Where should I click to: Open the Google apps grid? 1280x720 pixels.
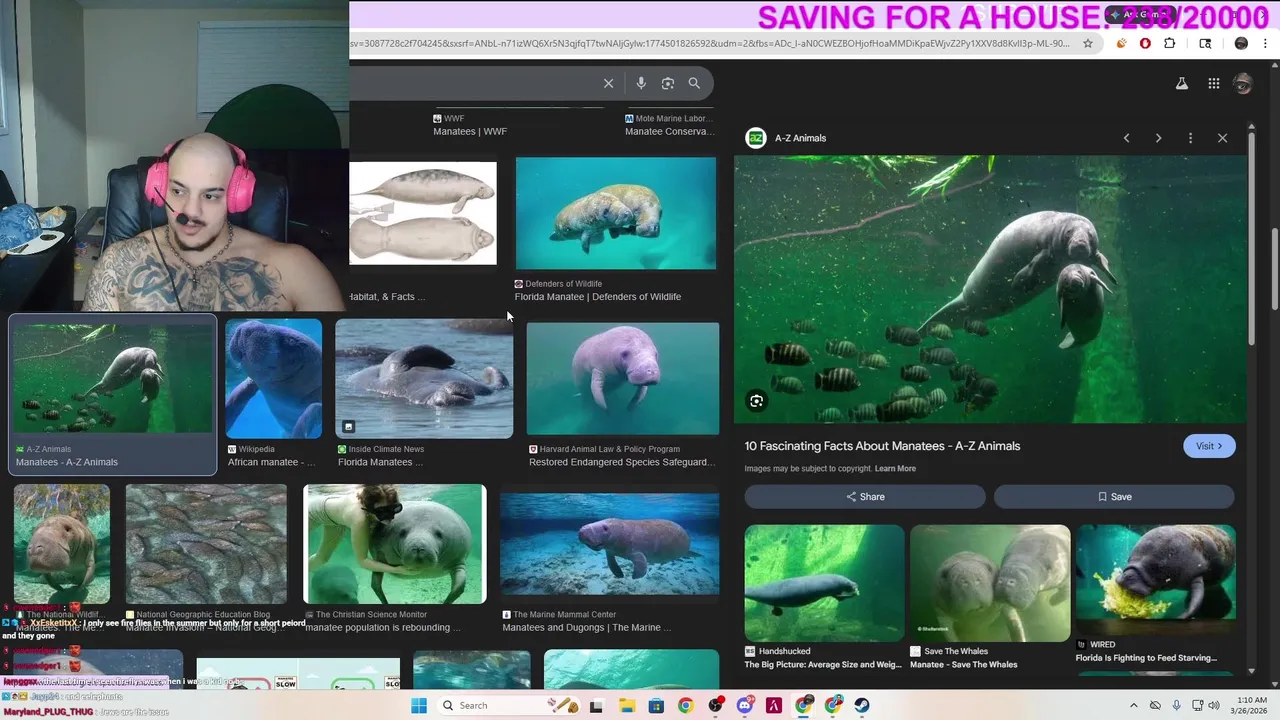[x=1213, y=84]
